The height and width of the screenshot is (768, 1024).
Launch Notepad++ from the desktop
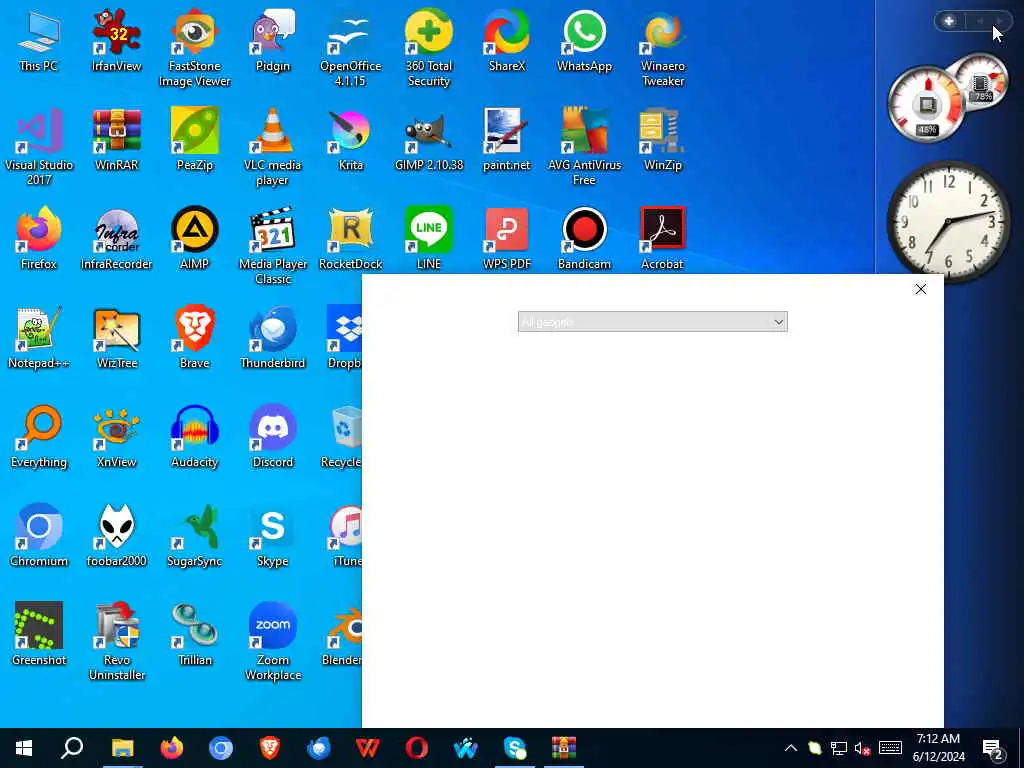coord(39,338)
